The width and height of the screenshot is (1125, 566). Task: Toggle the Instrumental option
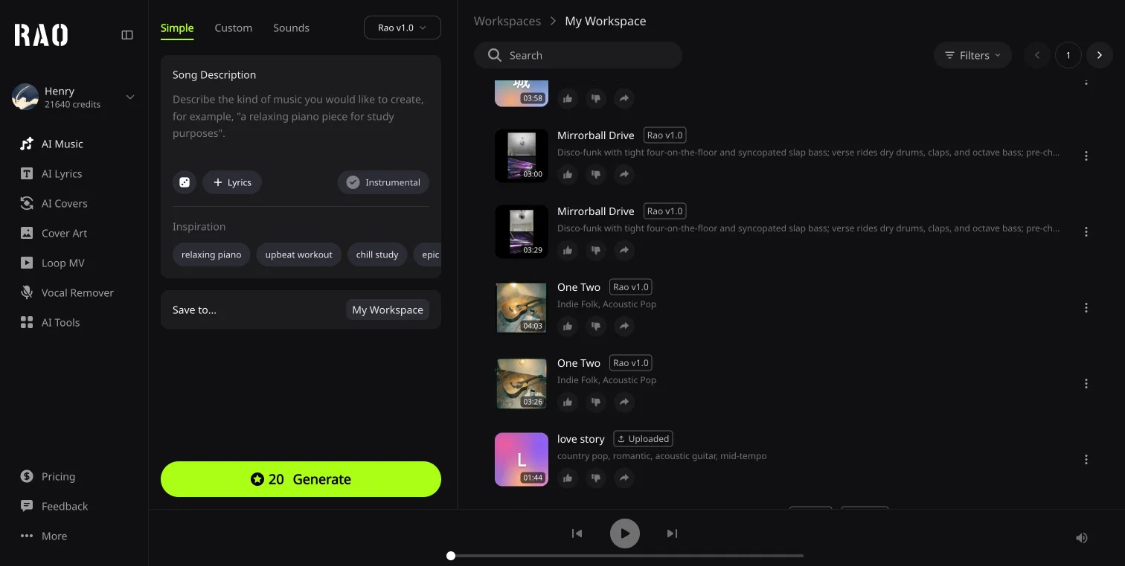(383, 182)
